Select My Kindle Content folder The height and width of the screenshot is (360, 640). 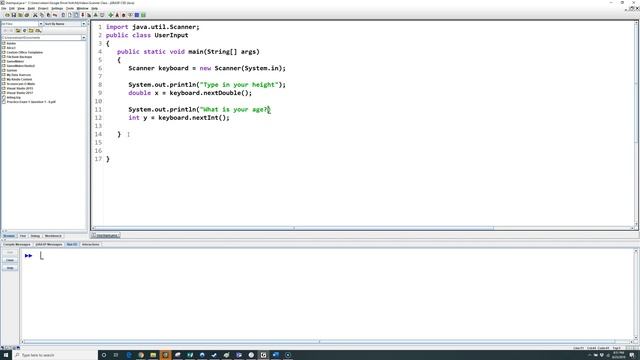point(19,79)
